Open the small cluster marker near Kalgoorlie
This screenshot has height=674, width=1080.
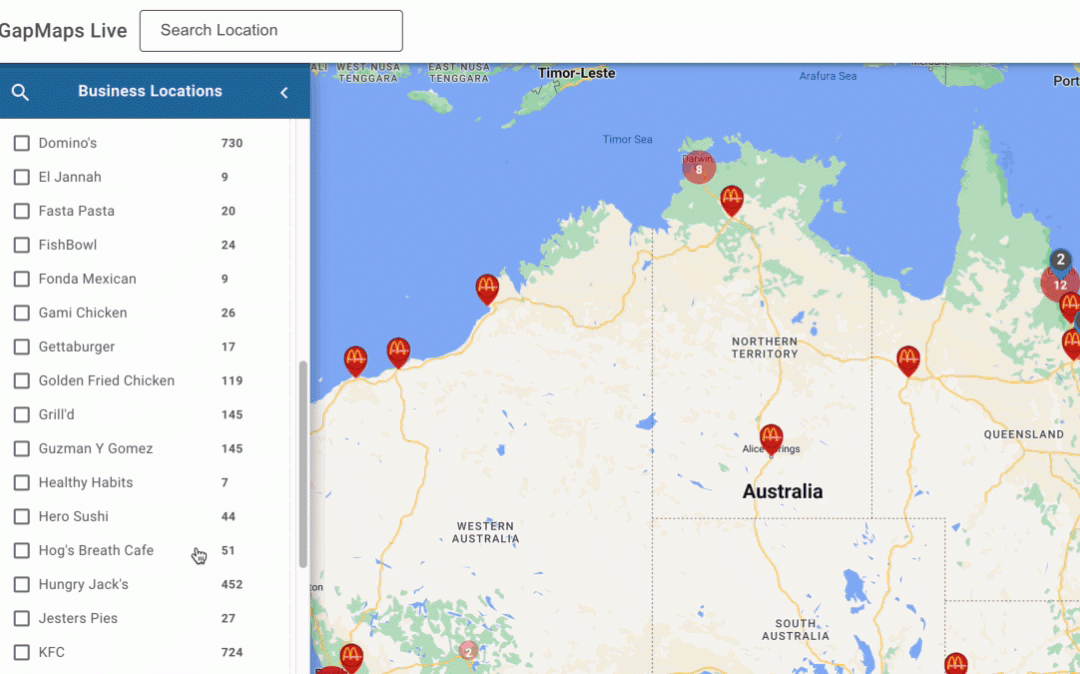[x=467, y=651]
